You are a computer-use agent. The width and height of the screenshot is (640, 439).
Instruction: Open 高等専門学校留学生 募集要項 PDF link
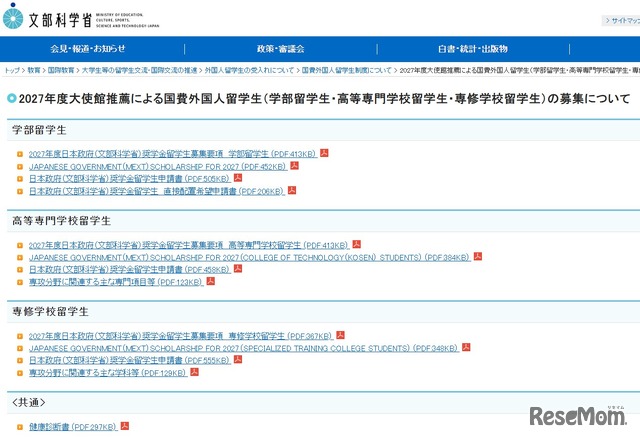(x=189, y=245)
